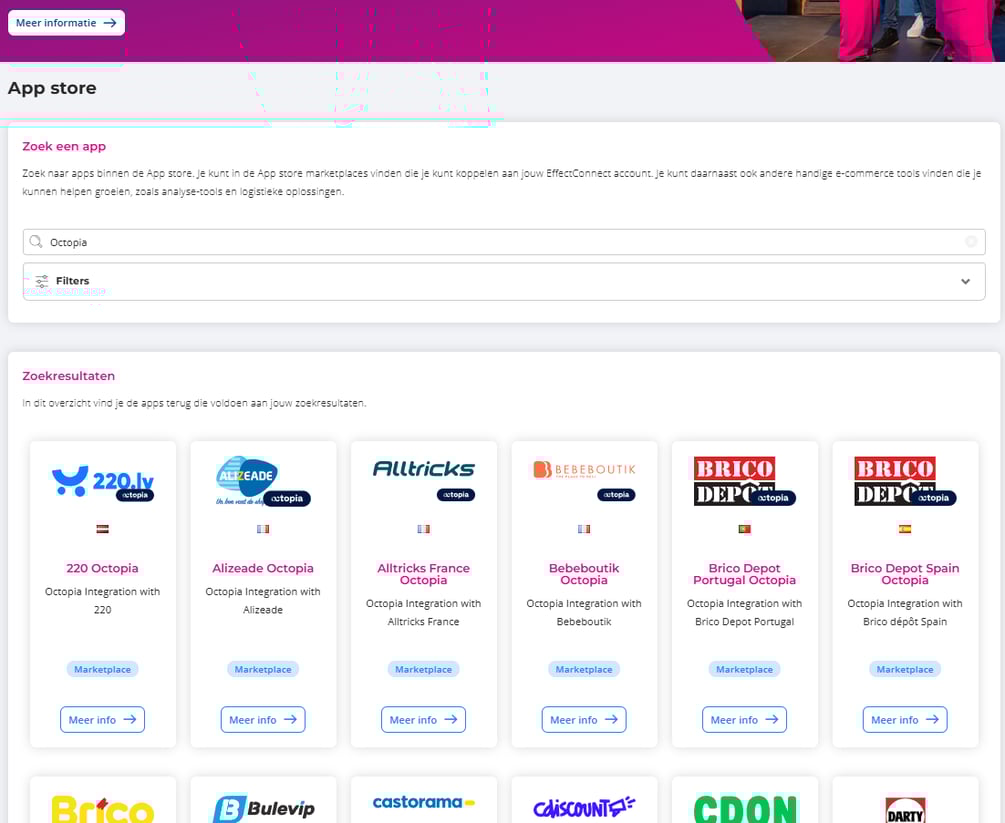Click Marketplace tag on Brico Depot Portugal
This screenshot has height=823, width=1005.
tap(744, 669)
